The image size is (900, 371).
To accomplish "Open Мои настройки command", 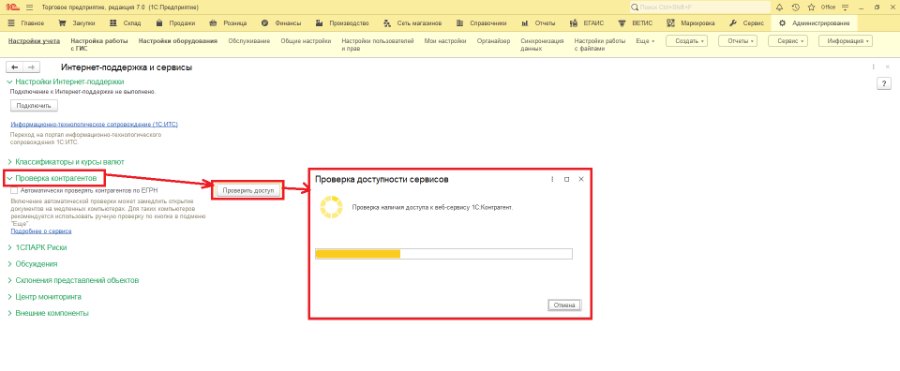I will click(x=445, y=41).
